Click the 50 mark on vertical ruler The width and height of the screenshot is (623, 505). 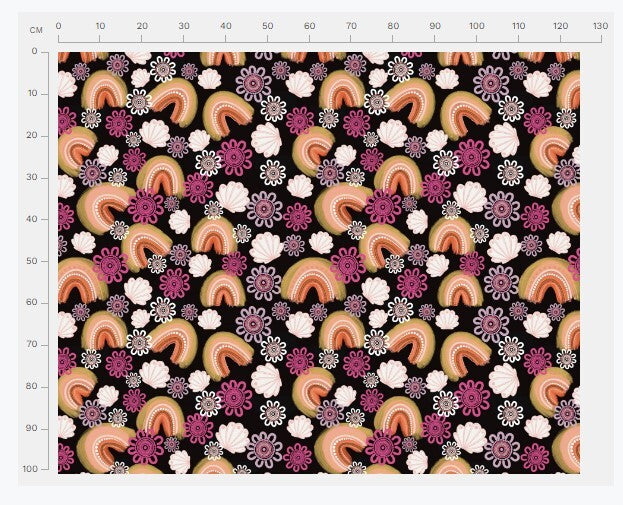point(32,260)
